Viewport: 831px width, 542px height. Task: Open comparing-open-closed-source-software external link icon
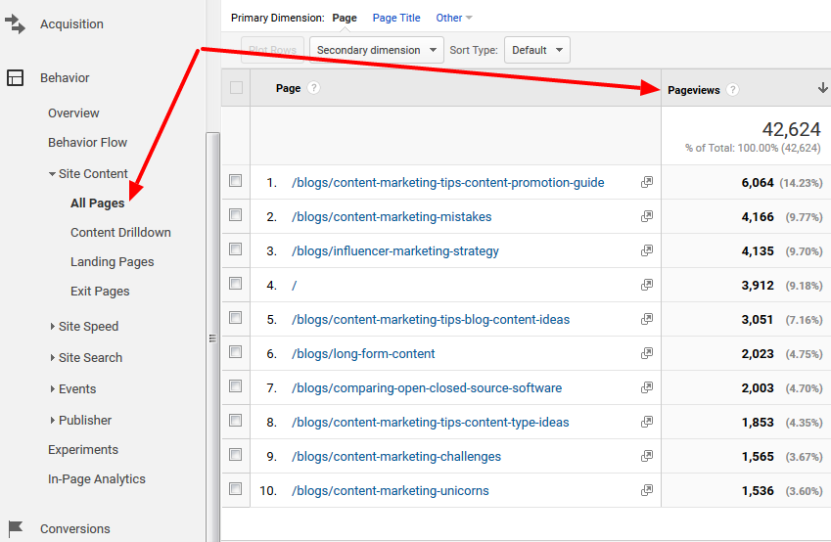tap(647, 388)
